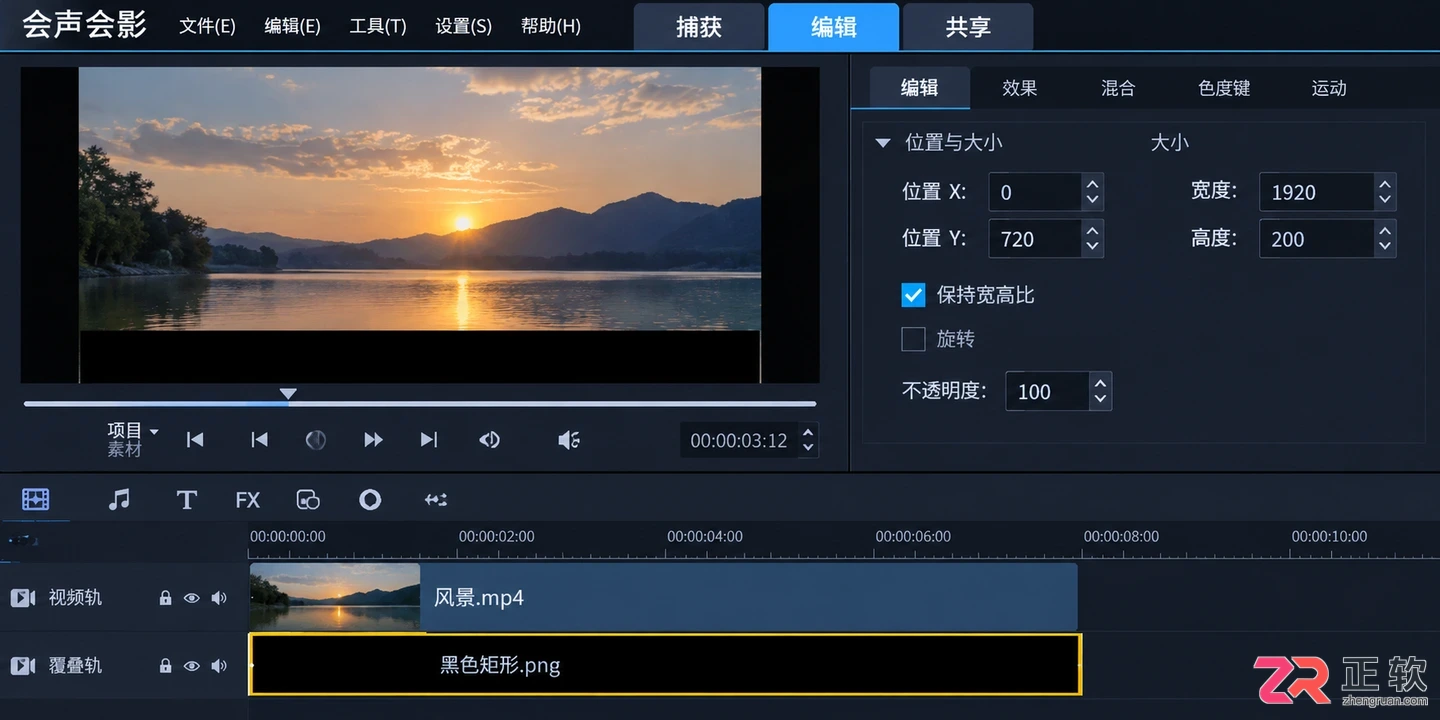Click the timecode 00:00:03:12 spinner arrows
1440x720 pixels.
tap(808, 440)
